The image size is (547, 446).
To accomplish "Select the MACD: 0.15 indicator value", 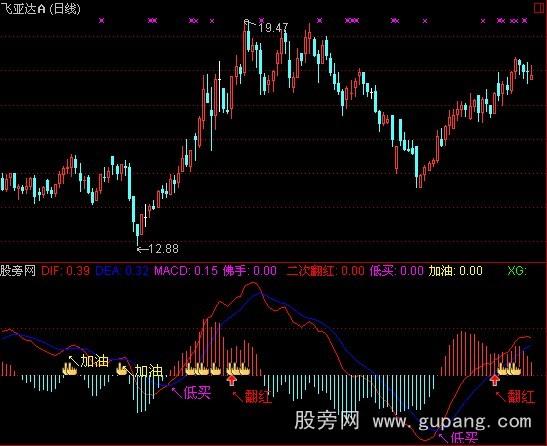I will coord(186,271).
